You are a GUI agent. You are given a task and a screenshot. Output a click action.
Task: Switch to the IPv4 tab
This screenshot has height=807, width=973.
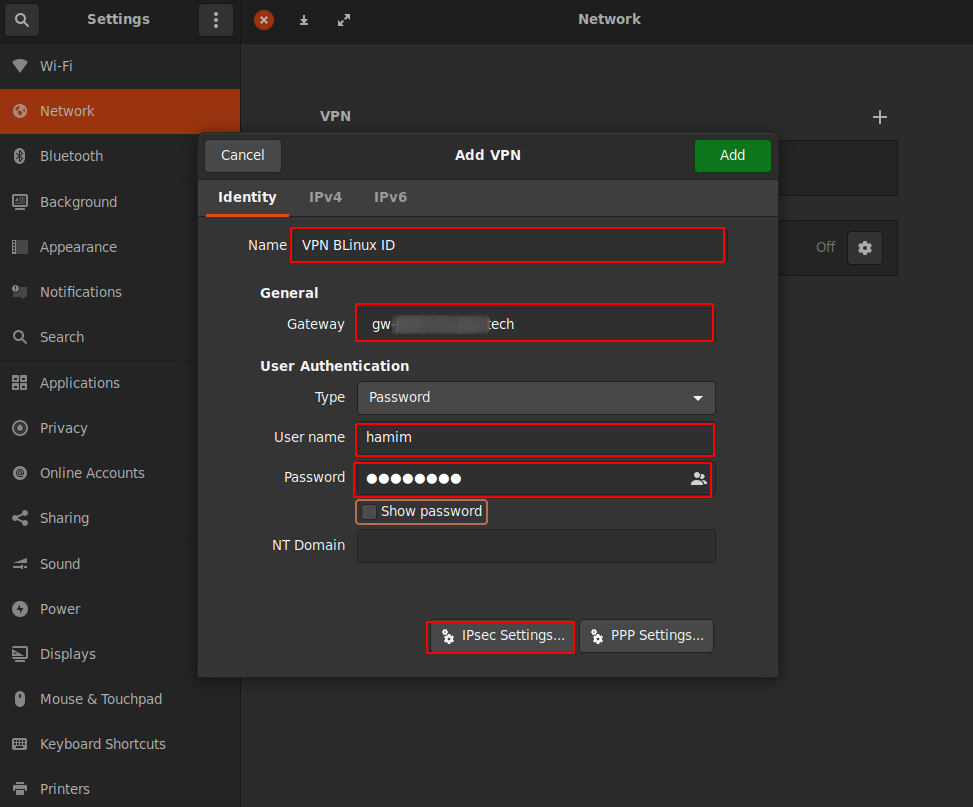[325, 197]
